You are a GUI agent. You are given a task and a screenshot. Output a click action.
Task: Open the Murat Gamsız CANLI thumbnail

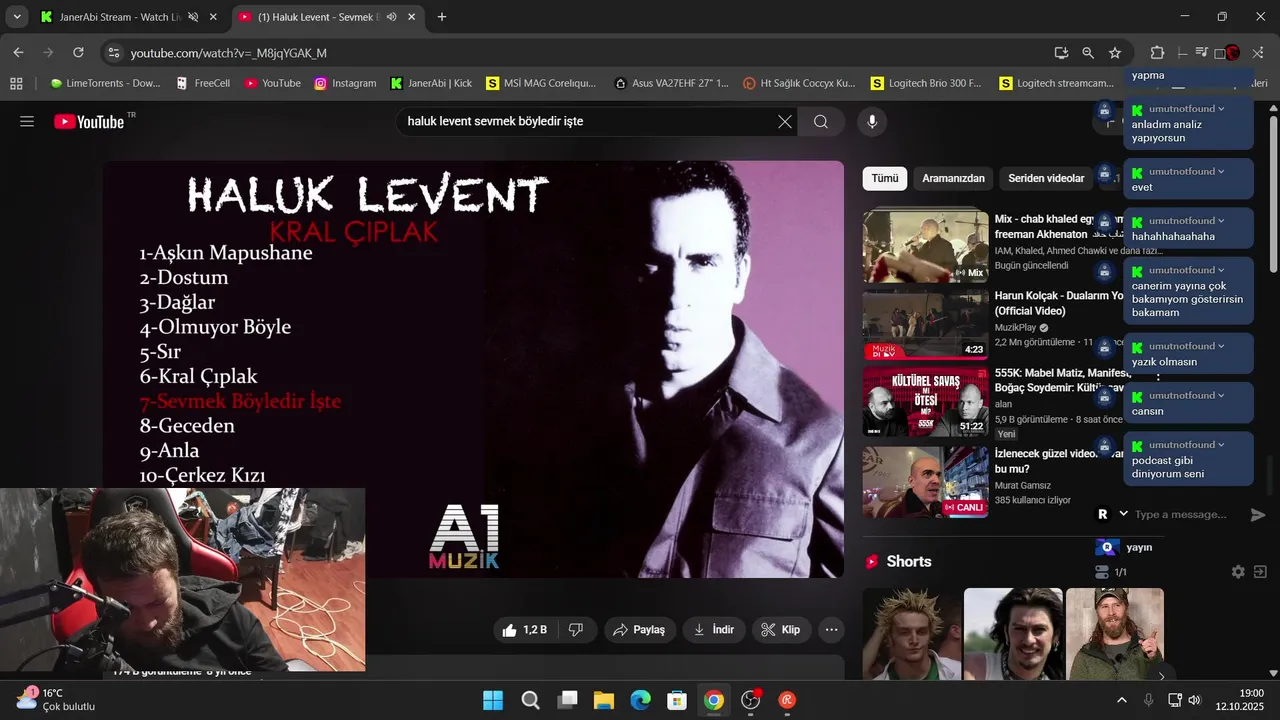point(925,482)
